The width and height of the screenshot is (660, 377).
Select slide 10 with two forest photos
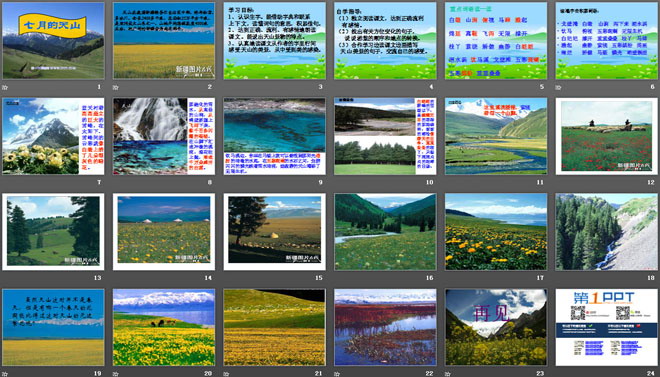385,136
